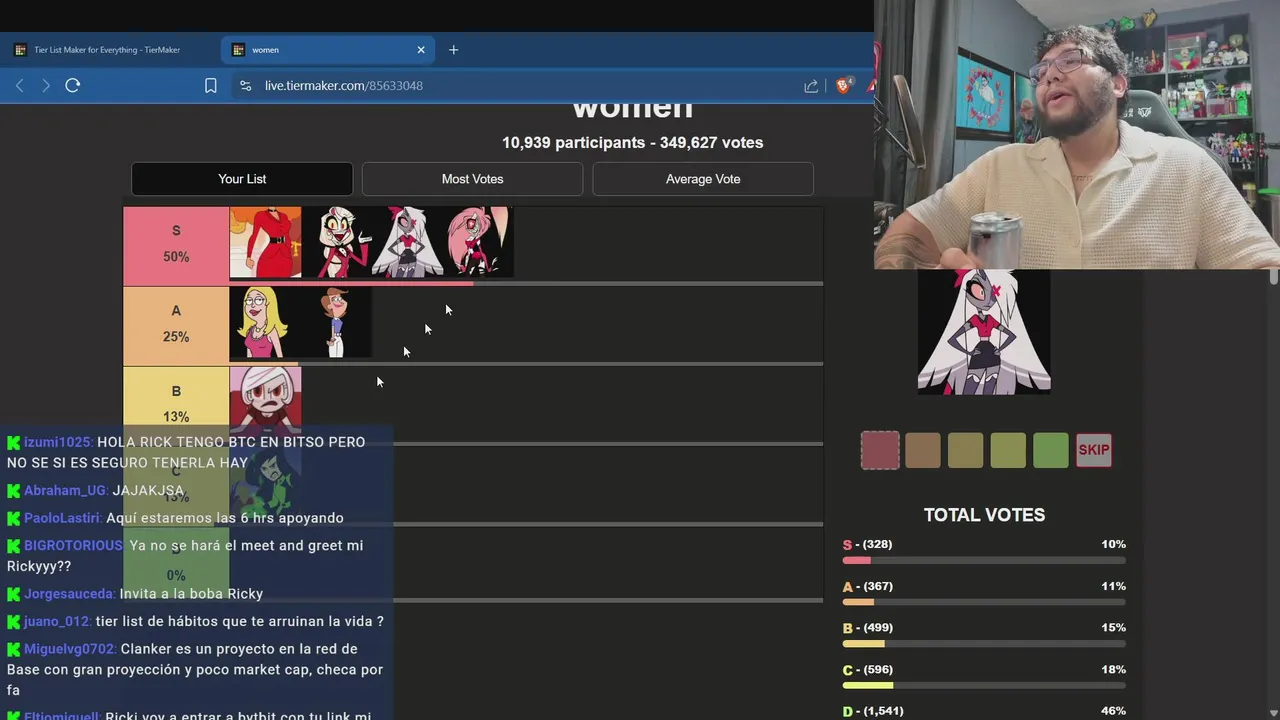Select white-haired moth character in S tier
This screenshot has height=720, width=1280.
[x=407, y=242]
